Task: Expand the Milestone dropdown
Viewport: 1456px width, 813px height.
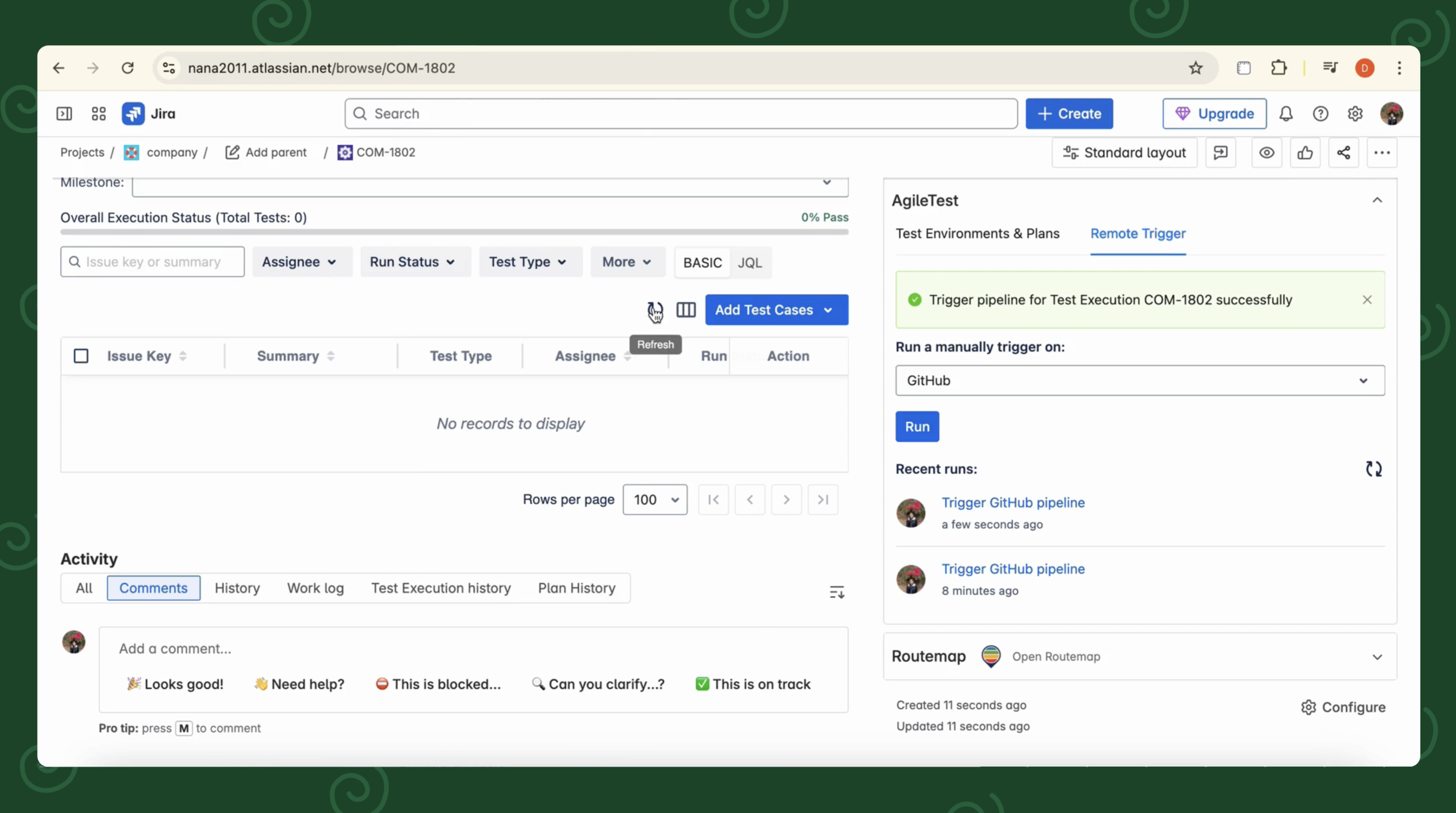Action: (x=827, y=182)
